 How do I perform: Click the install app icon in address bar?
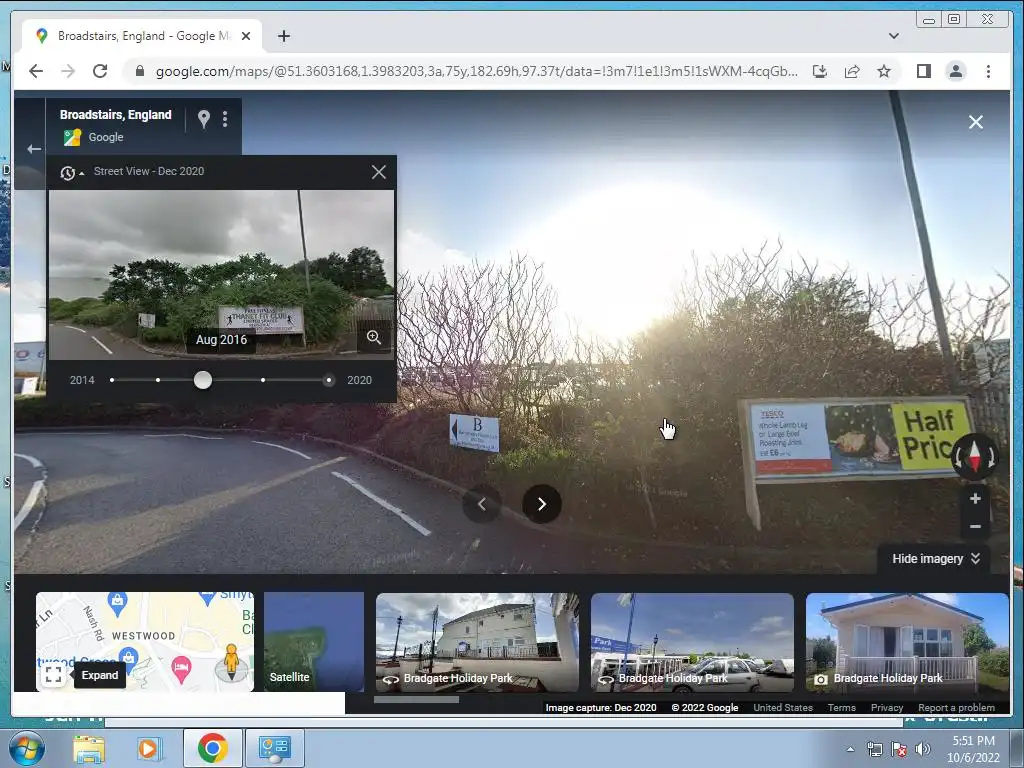point(820,71)
